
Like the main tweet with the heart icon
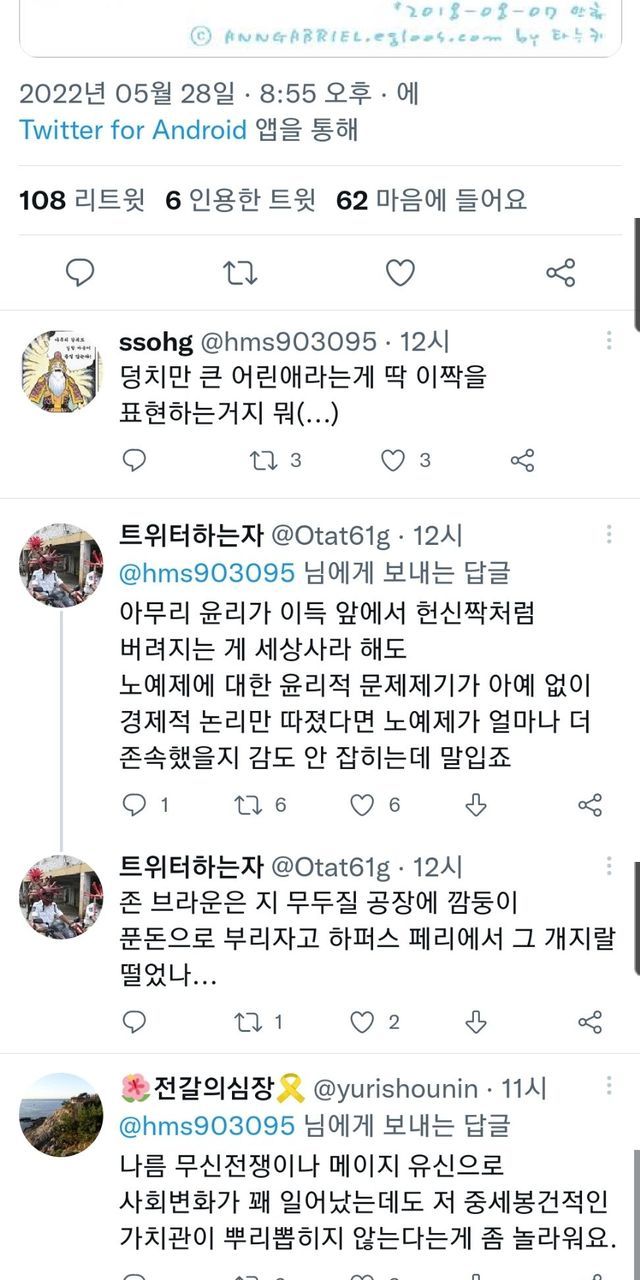(x=400, y=272)
